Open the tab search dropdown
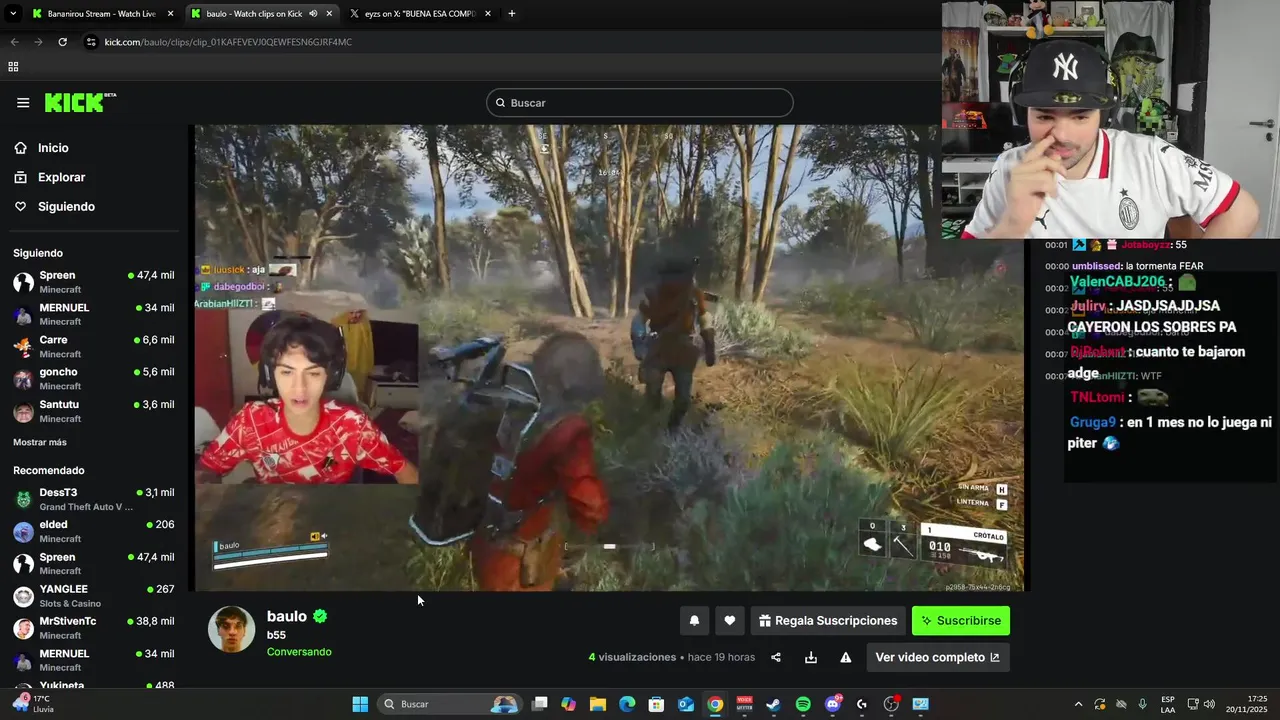This screenshot has width=1280, height=720. pyautogui.click(x=13, y=14)
